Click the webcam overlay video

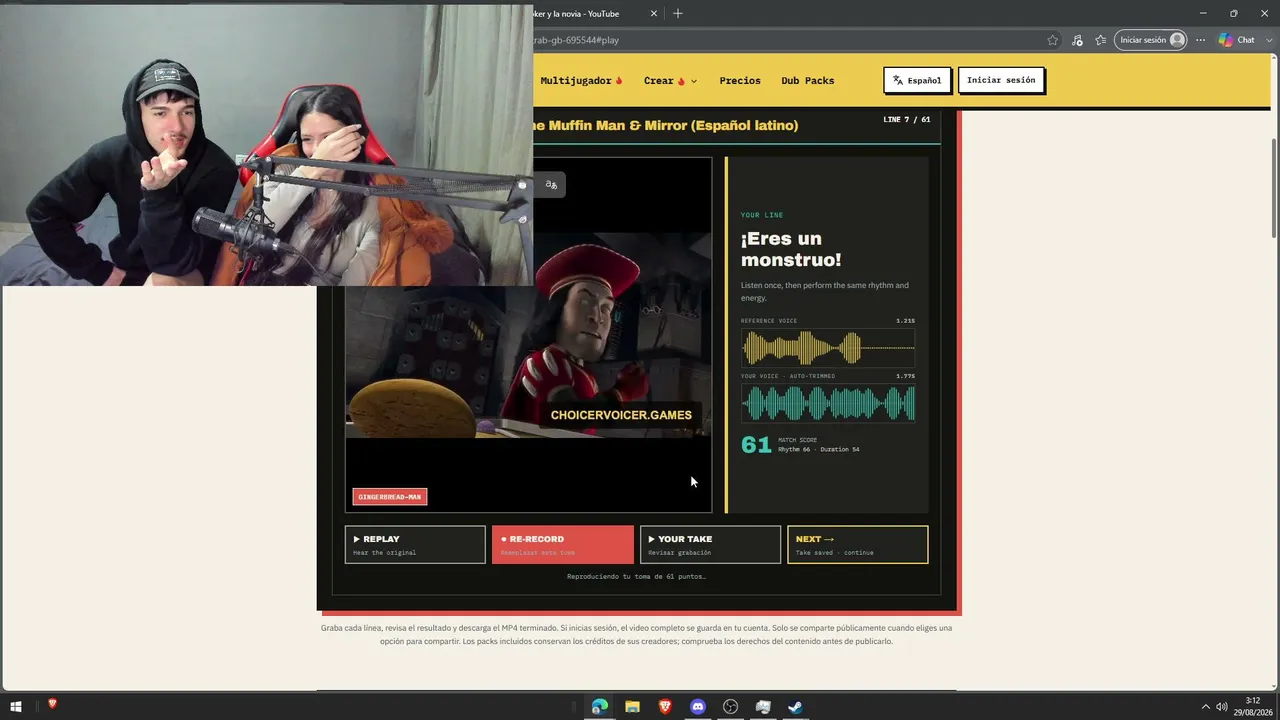266,144
